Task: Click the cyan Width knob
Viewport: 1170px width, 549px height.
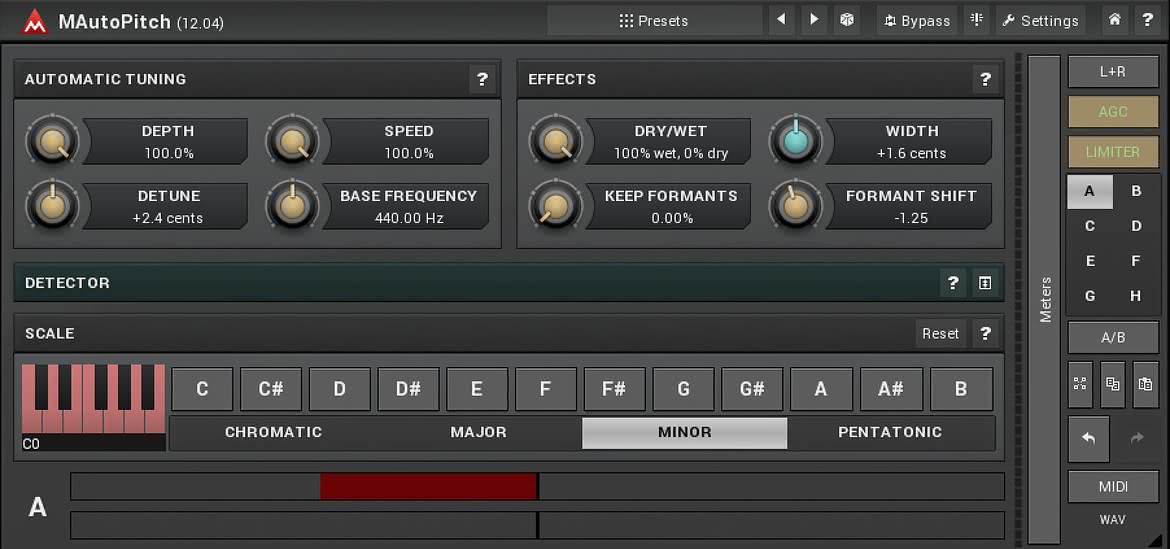Action: pyautogui.click(x=795, y=140)
